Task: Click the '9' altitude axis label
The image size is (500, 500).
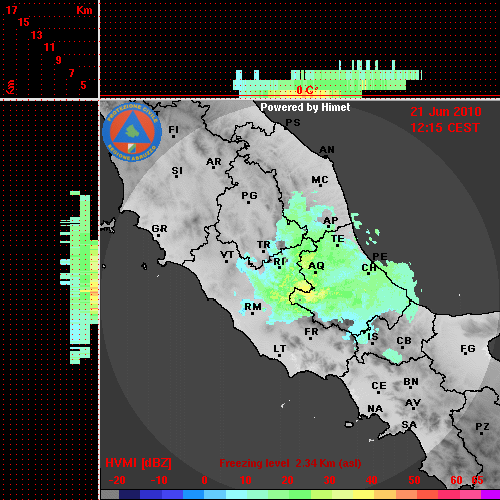Action: tap(59, 60)
